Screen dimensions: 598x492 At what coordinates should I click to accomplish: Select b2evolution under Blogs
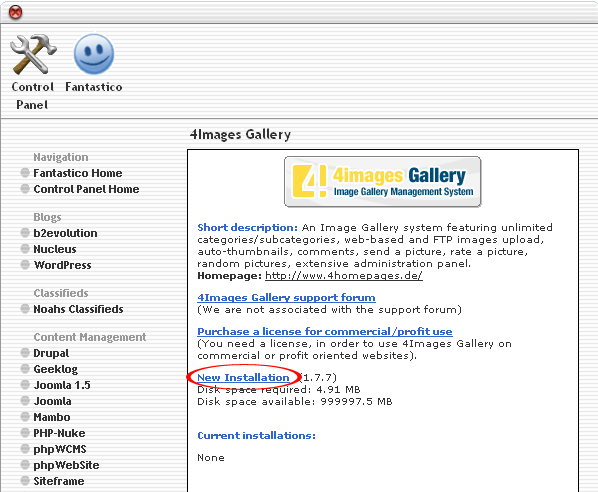[65, 233]
